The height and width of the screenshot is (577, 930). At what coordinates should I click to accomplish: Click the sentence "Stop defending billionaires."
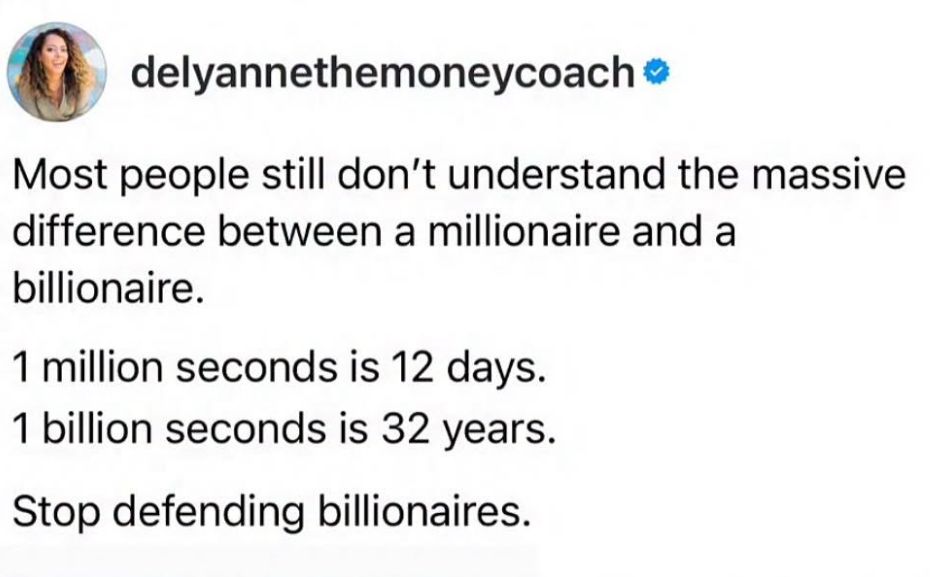pyautogui.click(x=271, y=511)
